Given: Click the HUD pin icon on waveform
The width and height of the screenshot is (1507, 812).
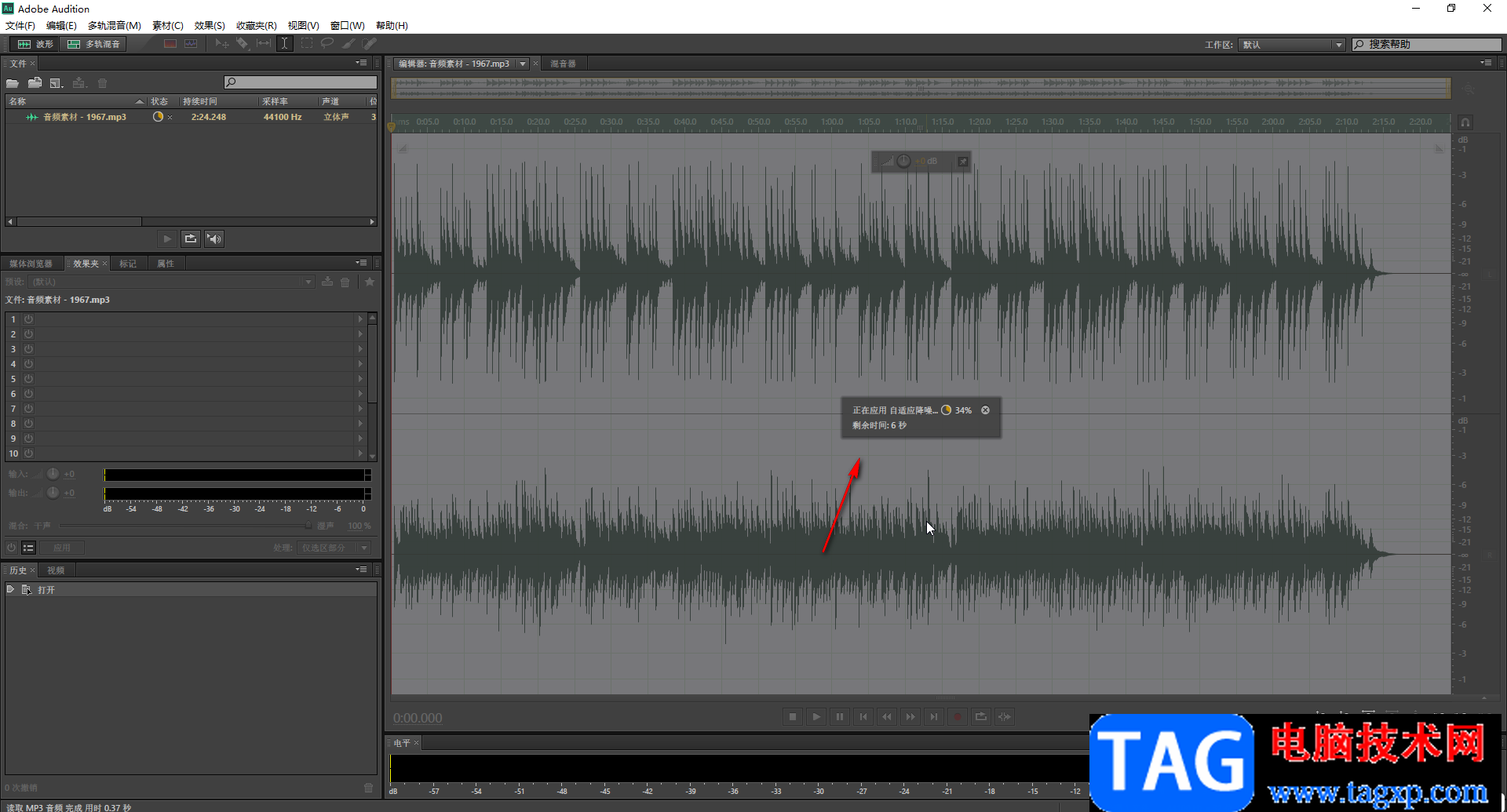Looking at the screenshot, I should tap(963, 162).
